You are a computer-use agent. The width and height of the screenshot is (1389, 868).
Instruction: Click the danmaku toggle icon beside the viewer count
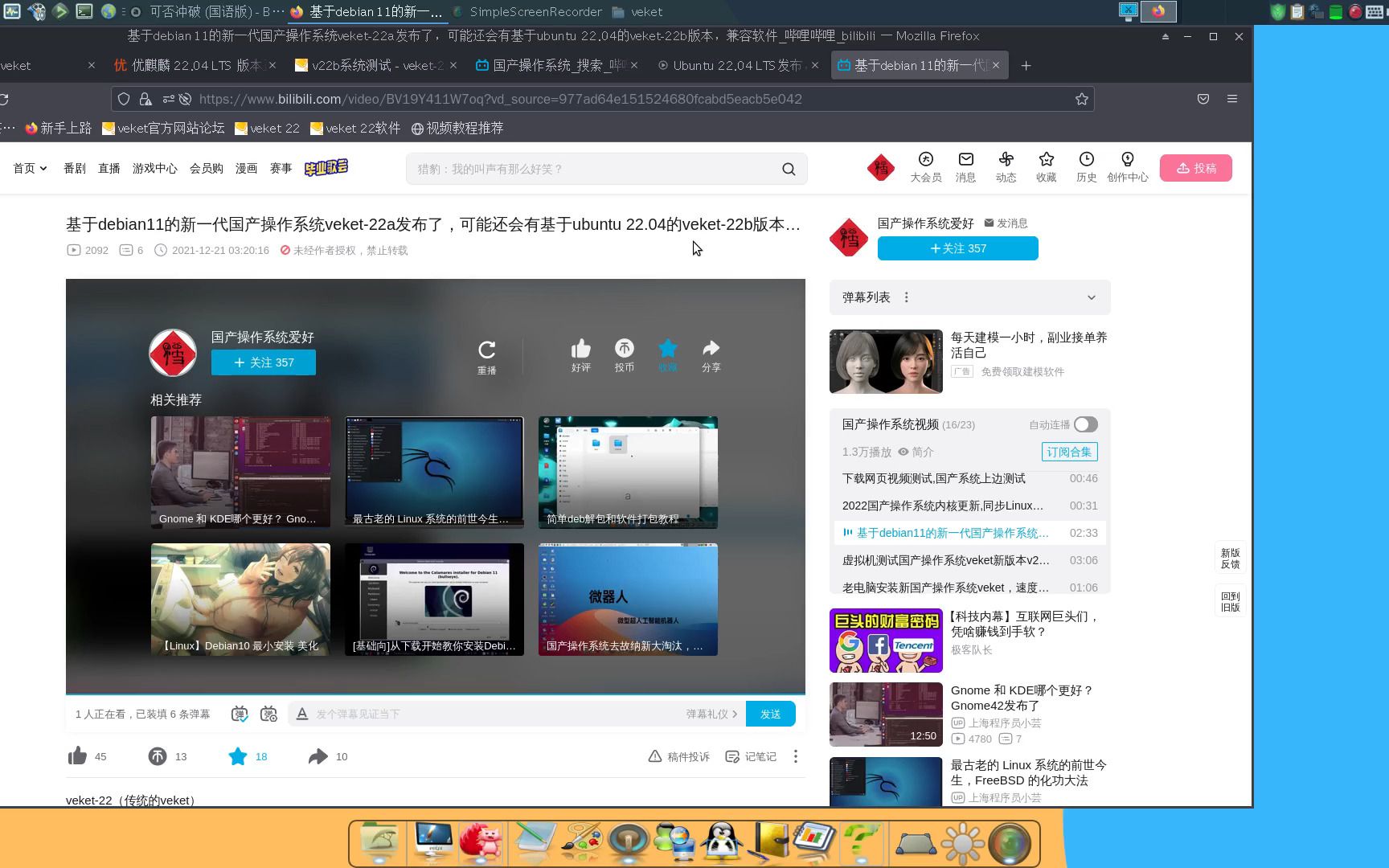(240, 714)
